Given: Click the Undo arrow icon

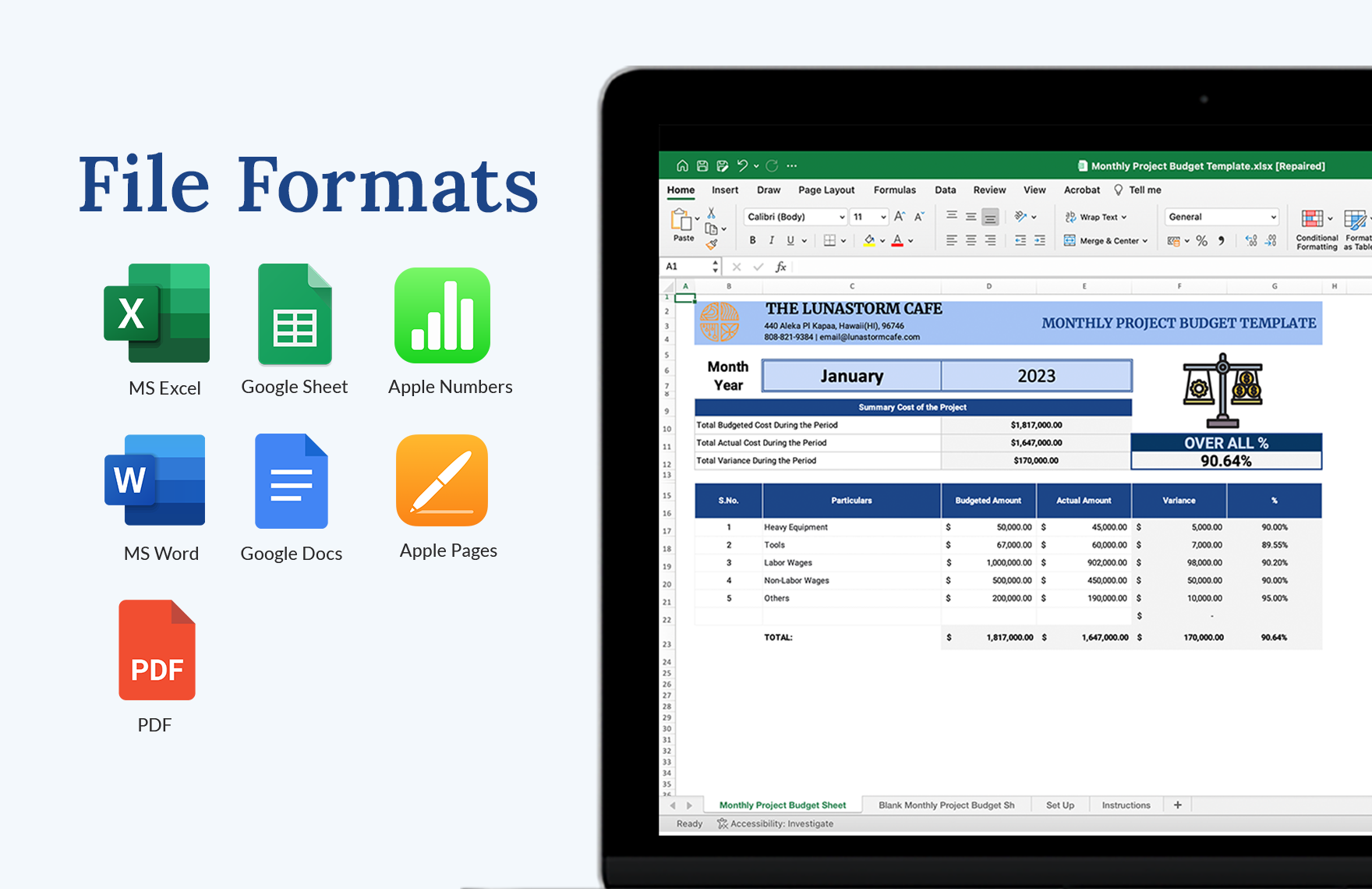Looking at the screenshot, I should [x=742, y=165].
